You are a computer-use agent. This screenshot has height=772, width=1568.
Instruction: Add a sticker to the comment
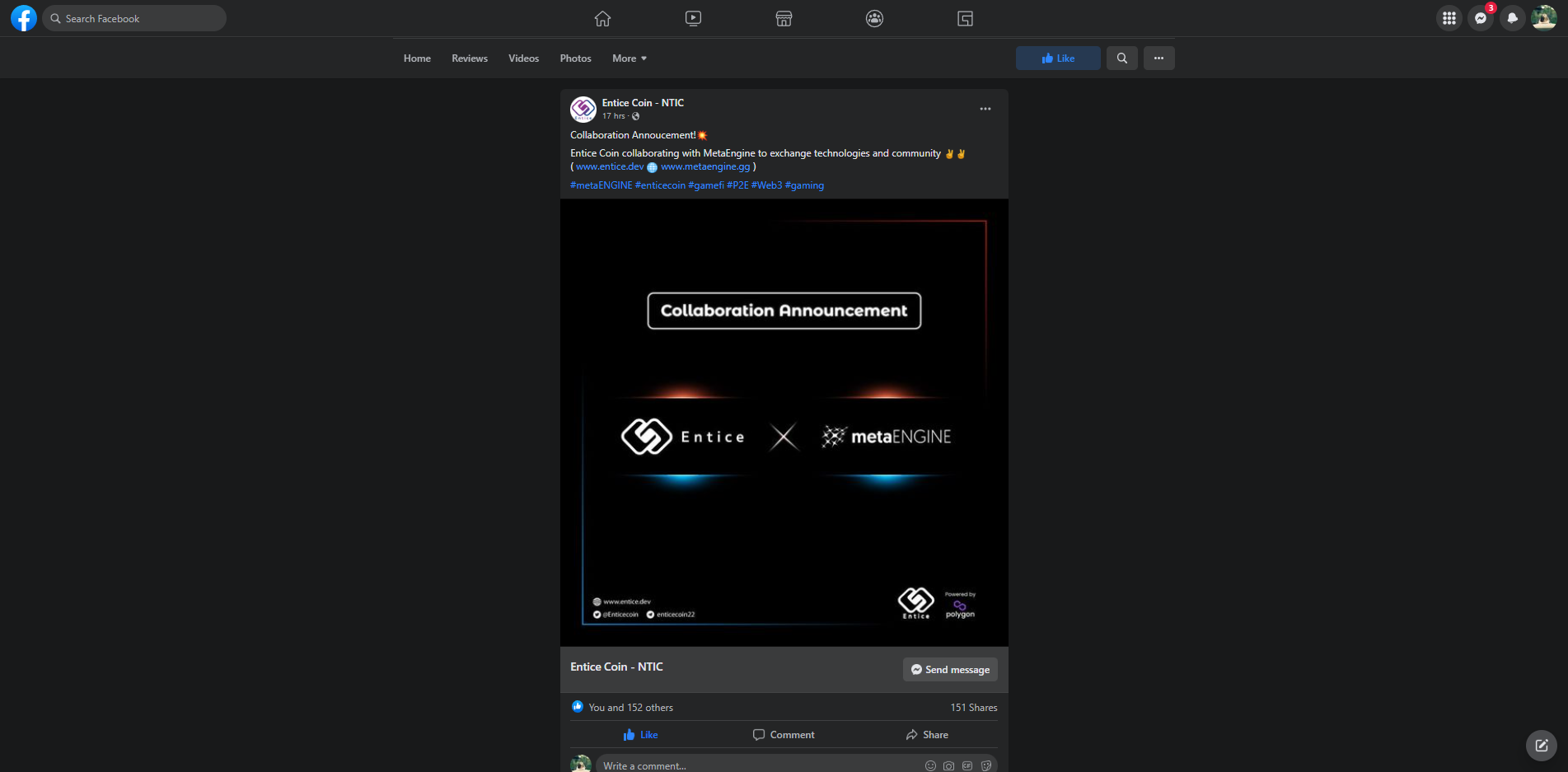(x=986, y=766)
